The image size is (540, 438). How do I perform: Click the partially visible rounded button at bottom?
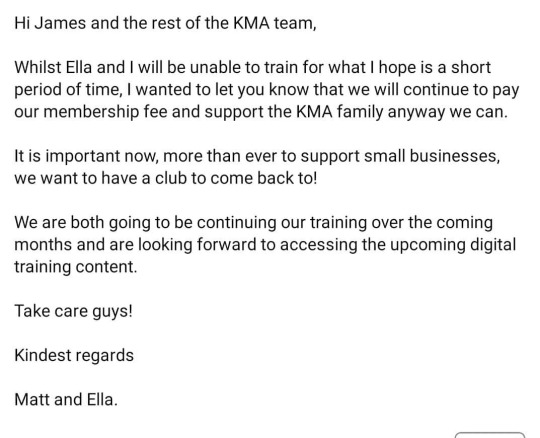490,435
